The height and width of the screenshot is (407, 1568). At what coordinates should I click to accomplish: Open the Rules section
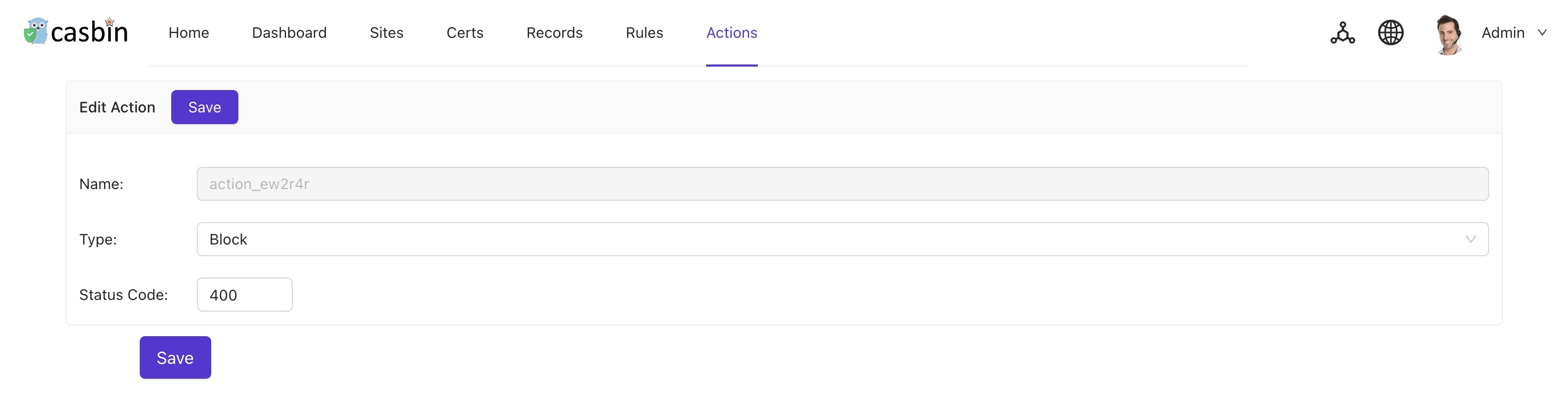pyautogui.click(x=644, y=33)
